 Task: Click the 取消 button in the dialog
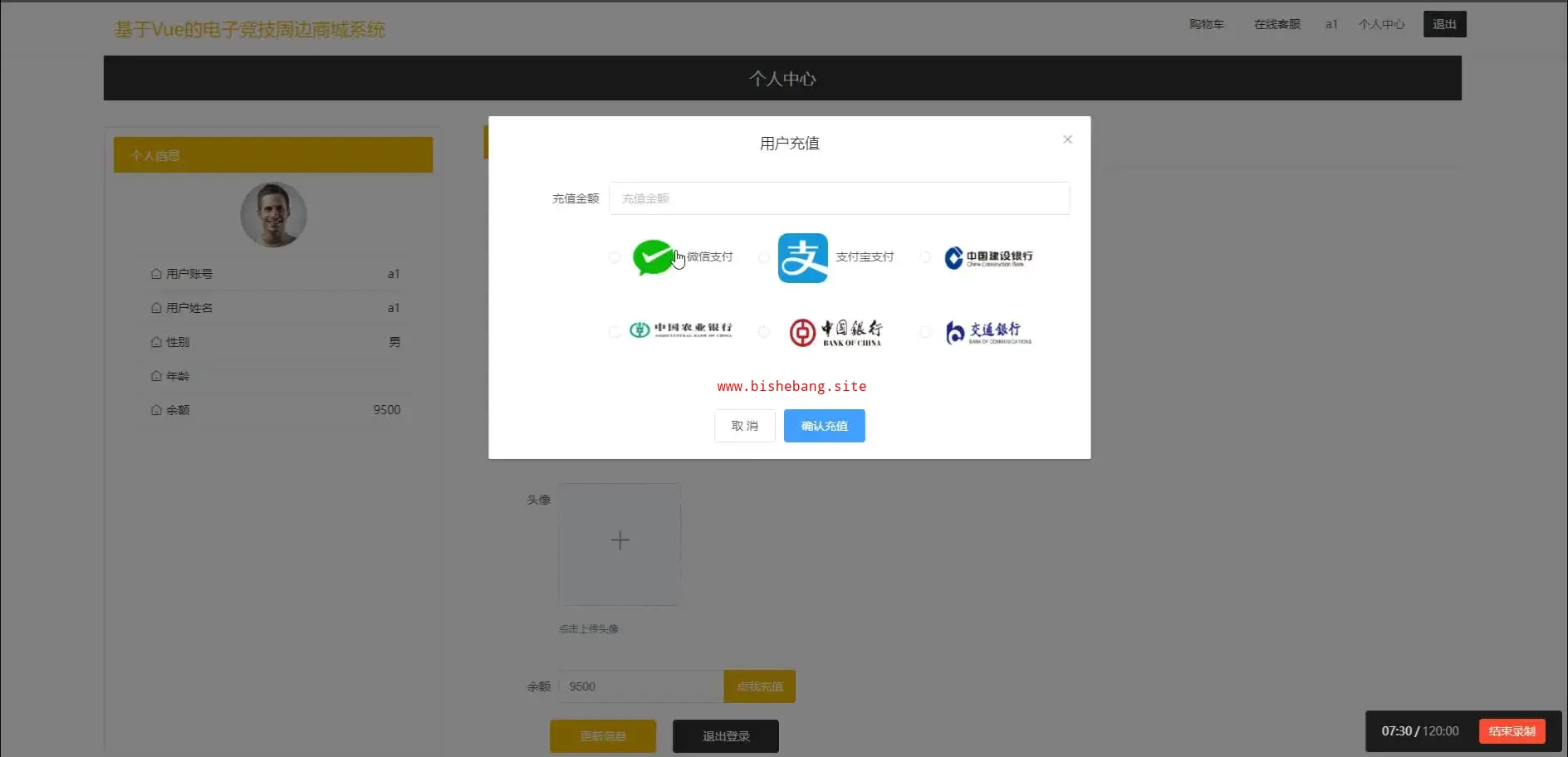[745, 426]
